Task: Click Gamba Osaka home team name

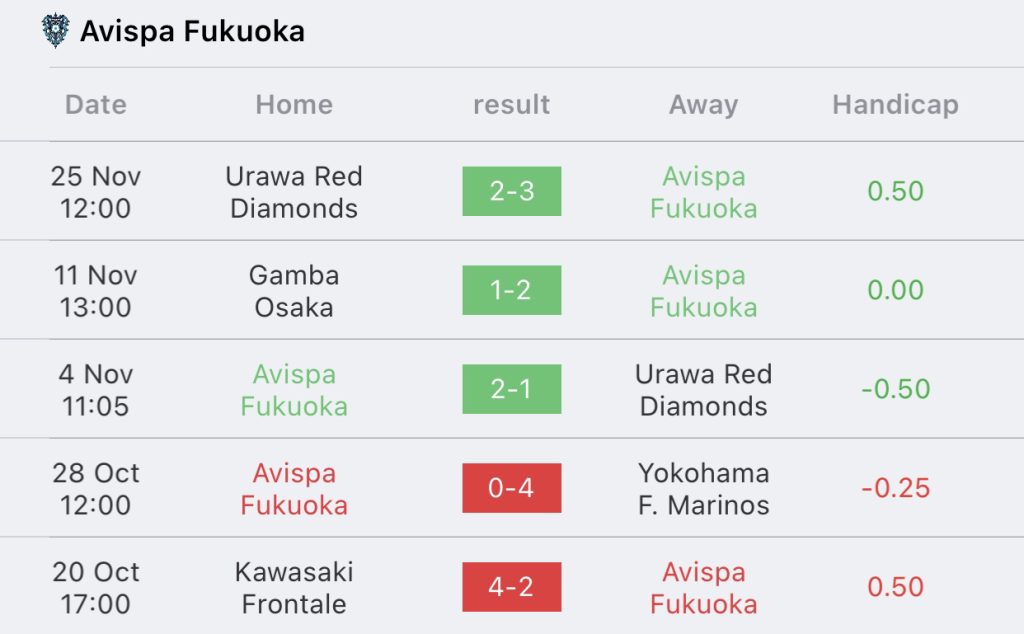Action: (294, 291)
